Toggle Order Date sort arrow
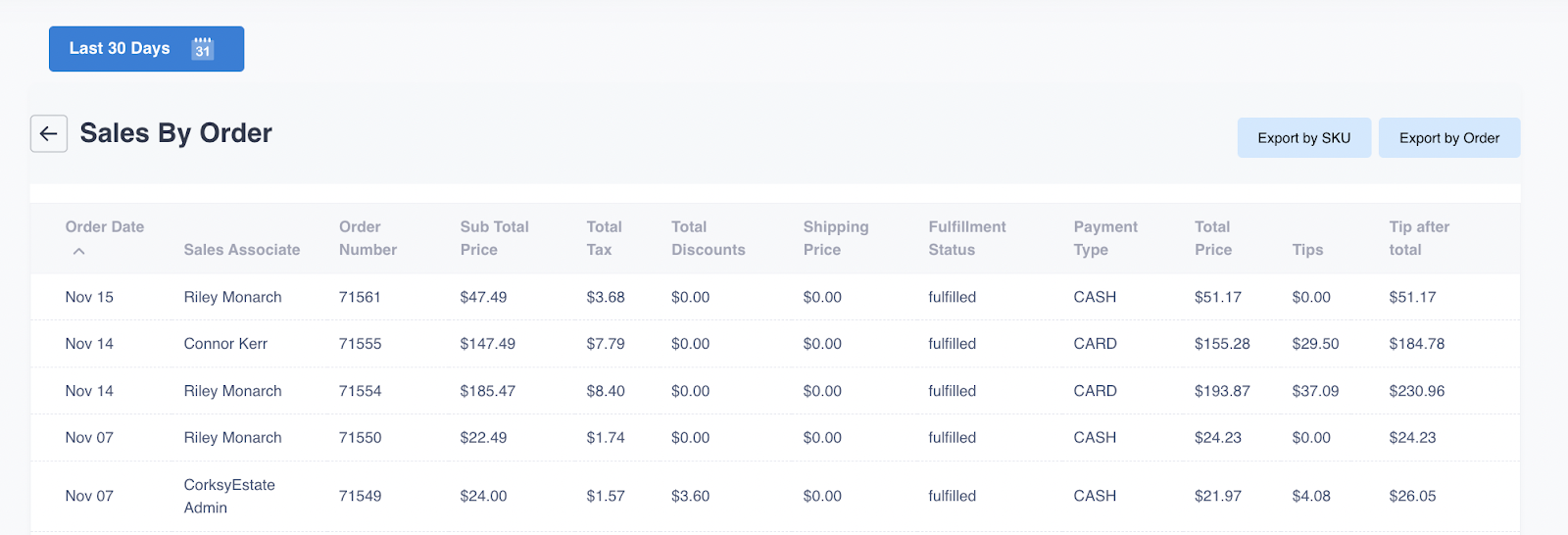The width and height of the screenshot is (1568, 535). pos(79,252)
